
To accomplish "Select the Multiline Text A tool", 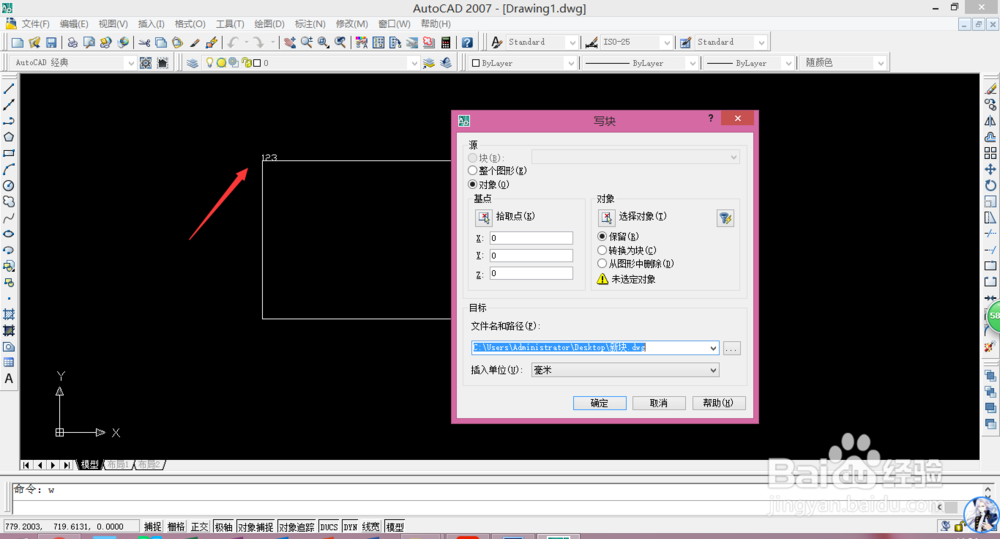I will [9, 378].
